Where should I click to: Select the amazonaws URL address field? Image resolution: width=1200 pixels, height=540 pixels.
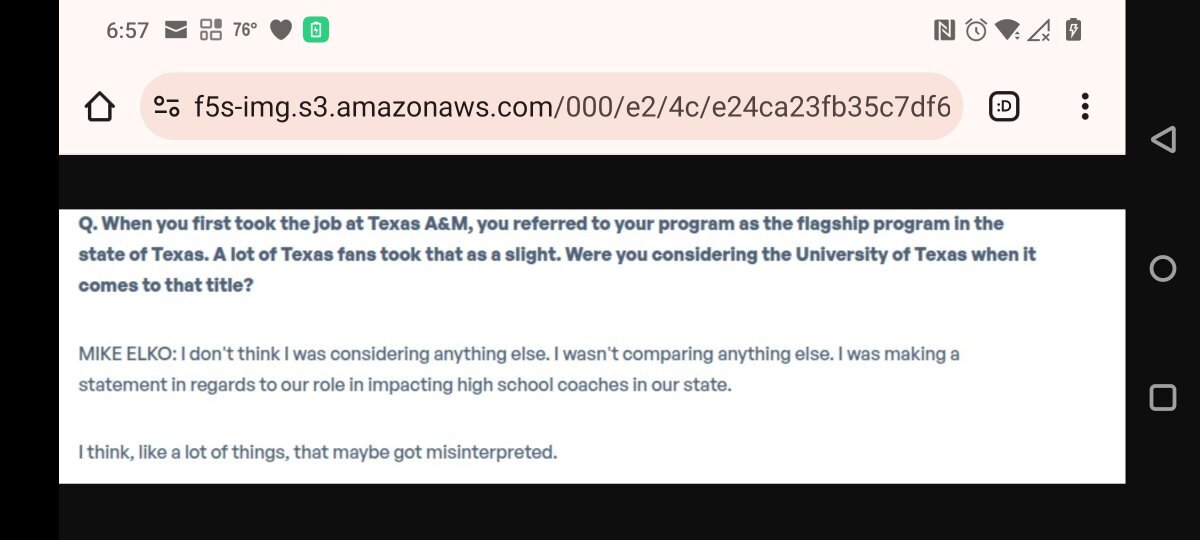point(551,106)
